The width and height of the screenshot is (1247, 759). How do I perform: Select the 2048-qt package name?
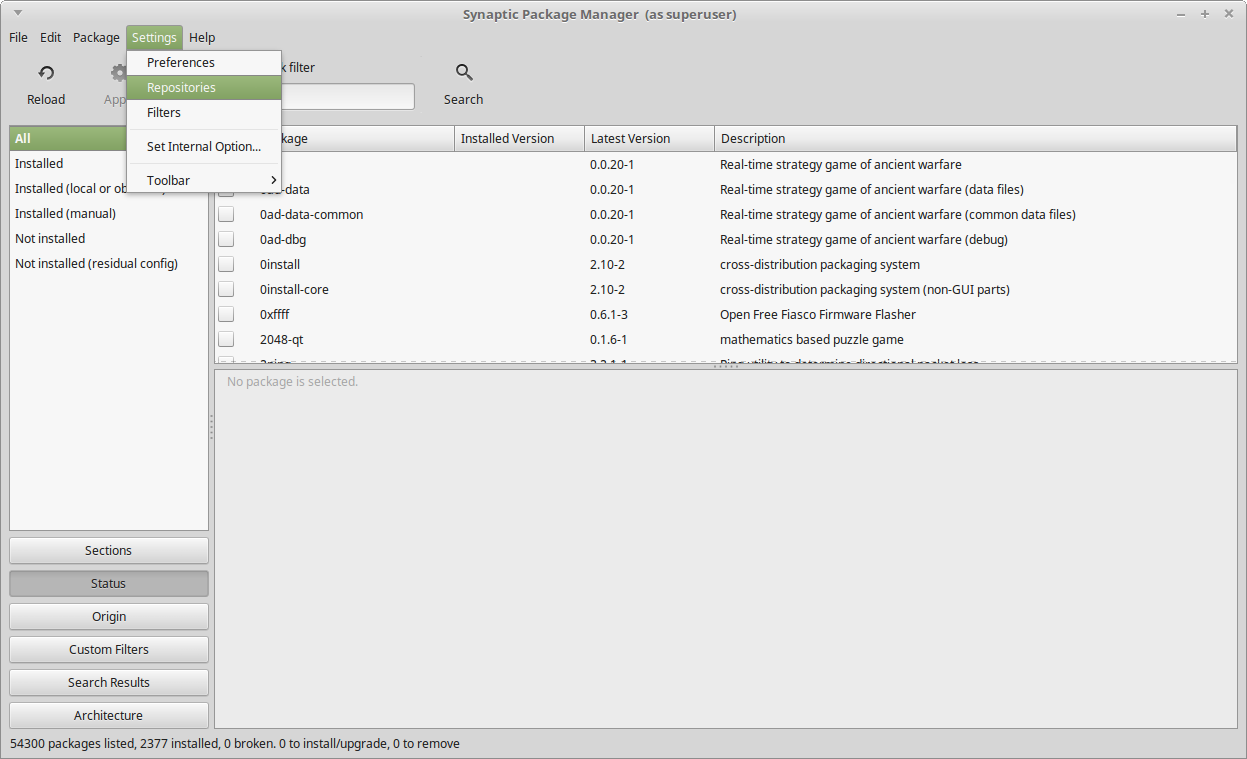point(282,339)
